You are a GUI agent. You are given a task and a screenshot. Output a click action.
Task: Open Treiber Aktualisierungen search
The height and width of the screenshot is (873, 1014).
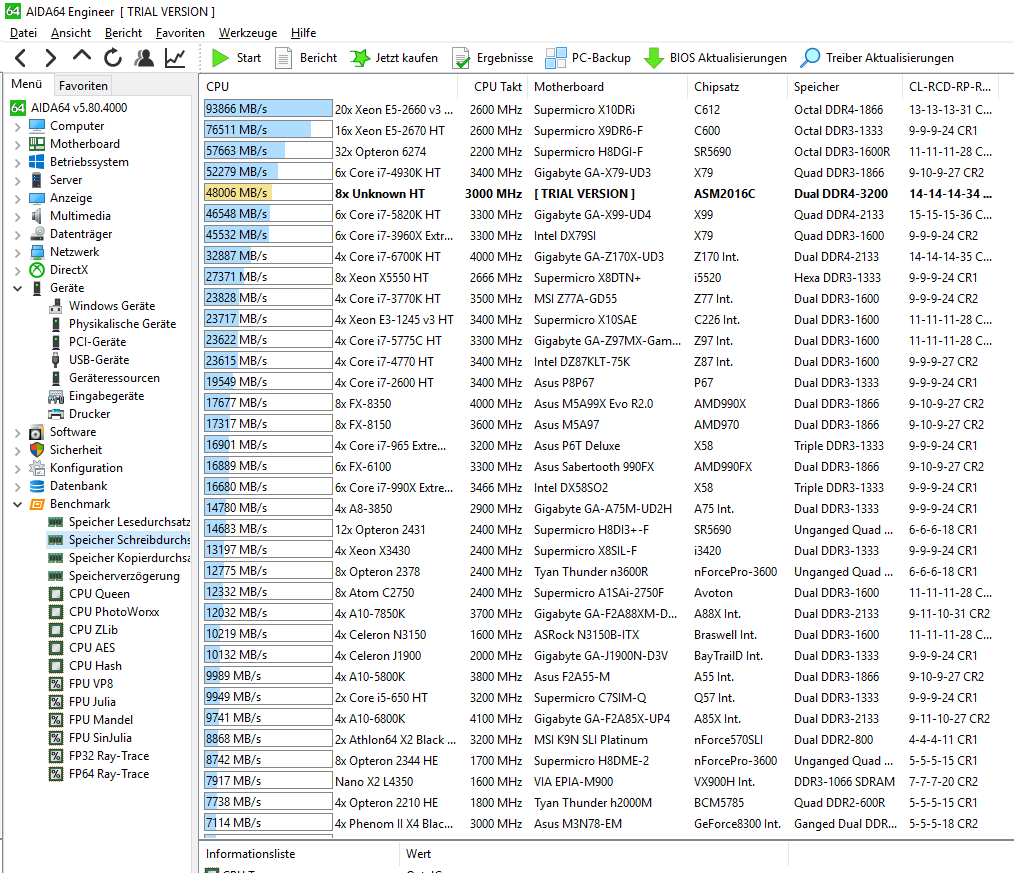[x=877, y=58]
